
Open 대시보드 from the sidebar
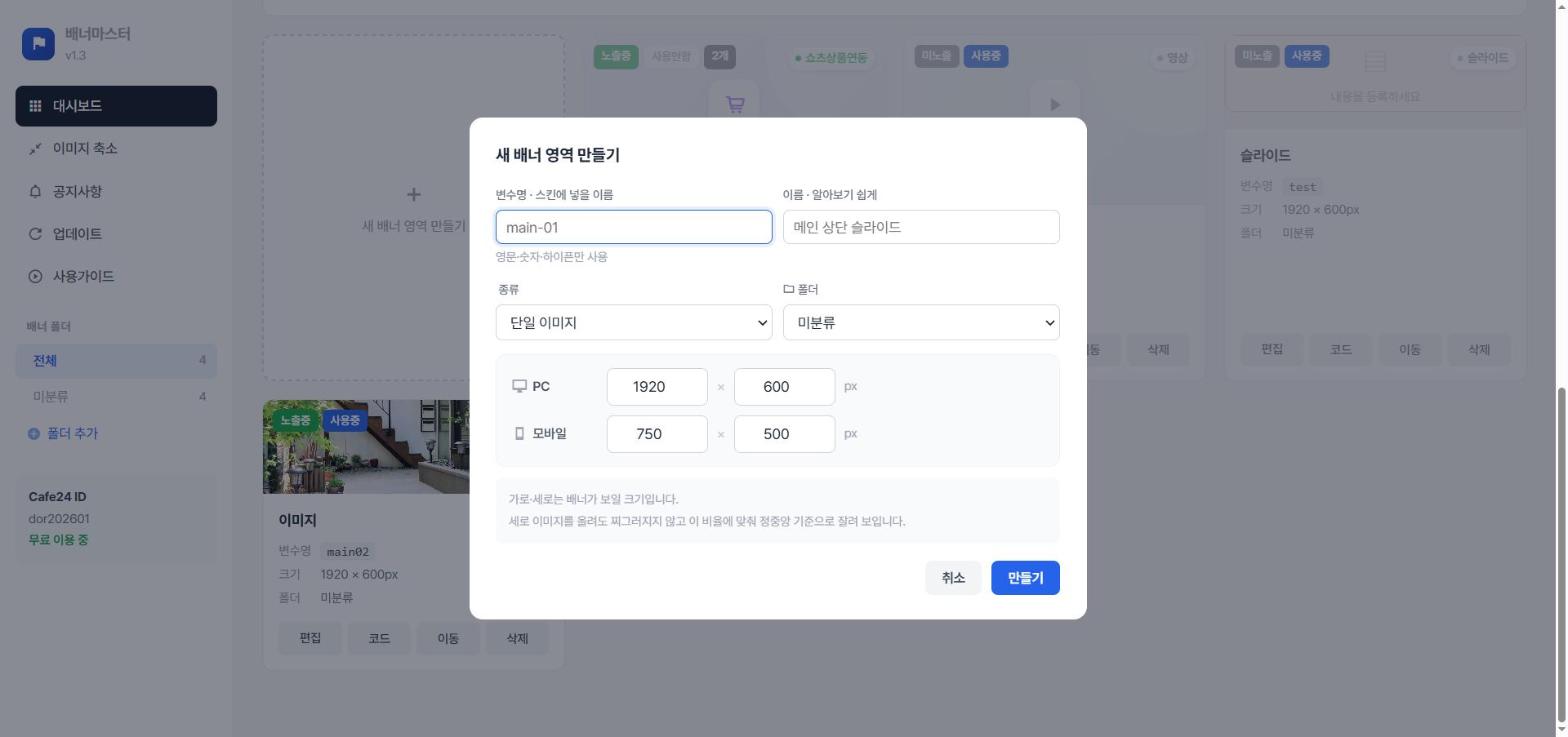(x=116, y=106)
